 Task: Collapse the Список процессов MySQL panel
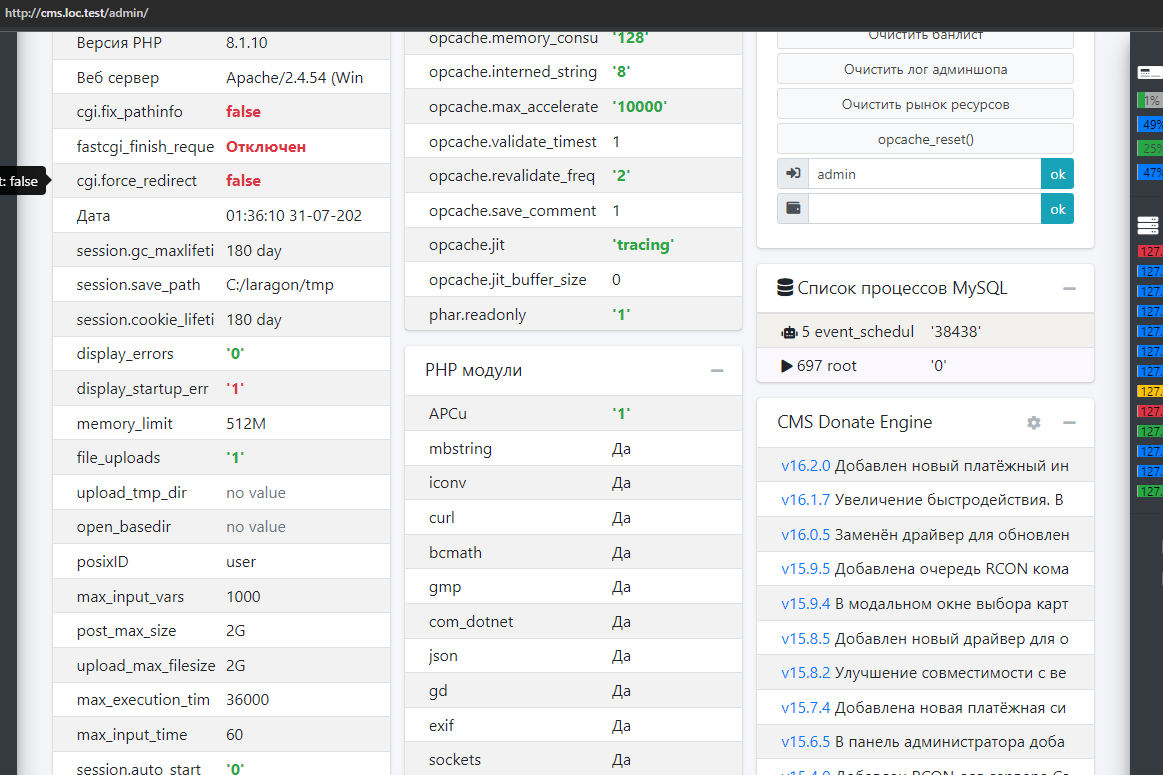pyautogui.click(x=1069, y=289)
